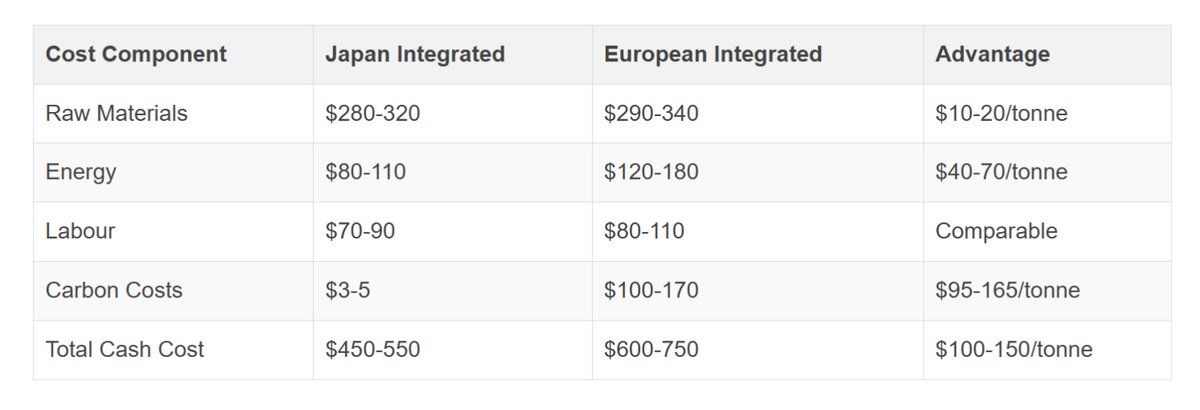The image size is (1200, 410).
Task: Click European labour cell $80-110
Action: coord(644,231)
